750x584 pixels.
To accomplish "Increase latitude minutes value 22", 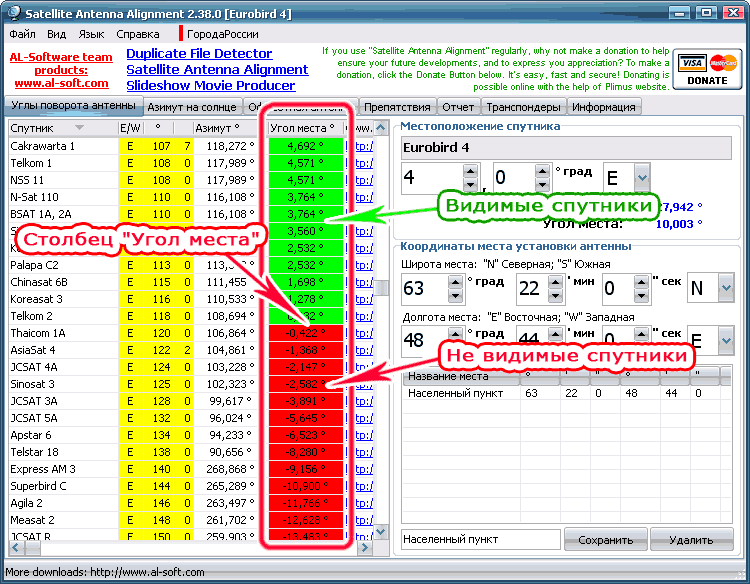I will [x=555, y=281].
